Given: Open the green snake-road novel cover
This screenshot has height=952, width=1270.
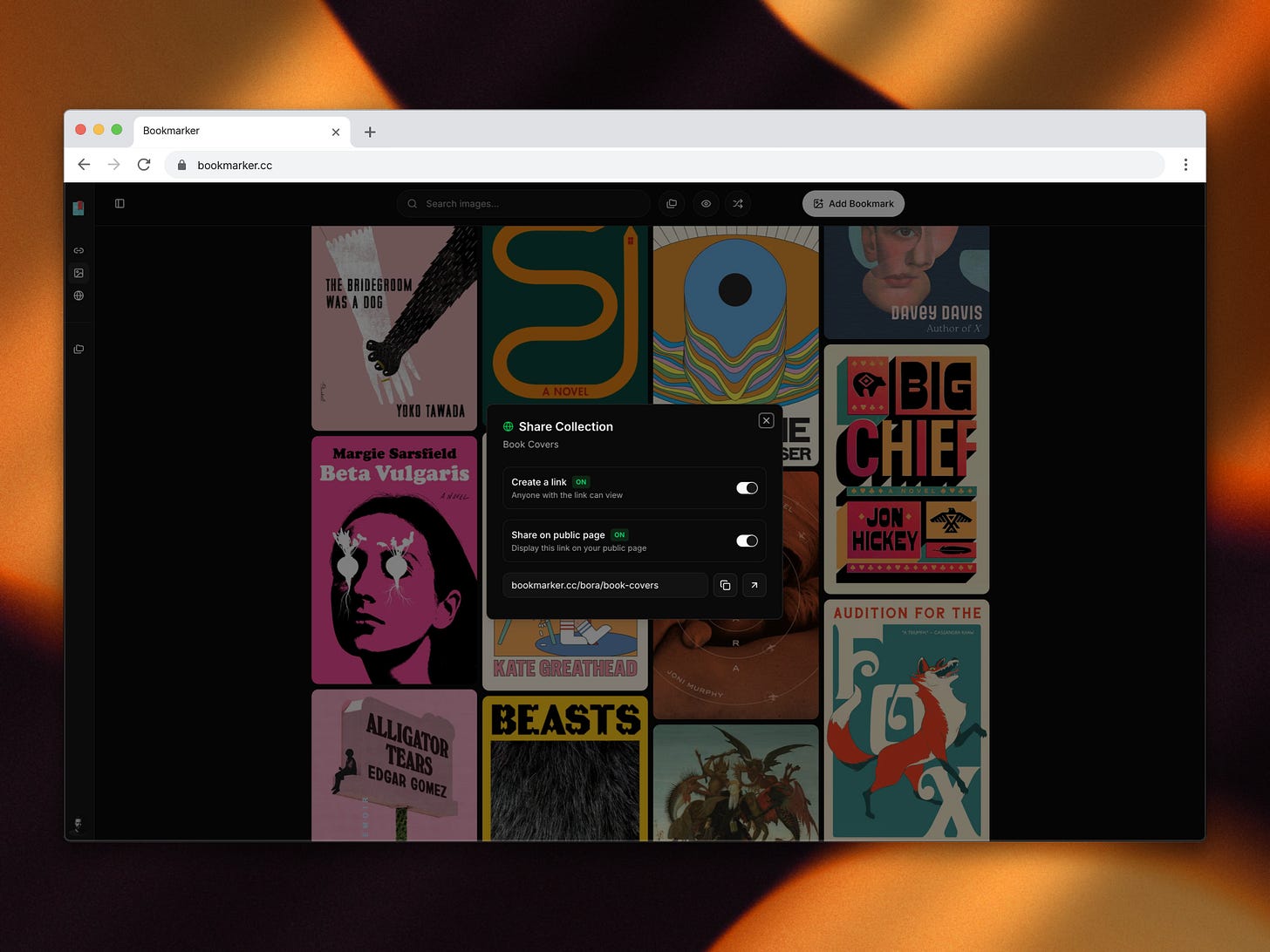Looking at the screenshot, I should (565, 314).
